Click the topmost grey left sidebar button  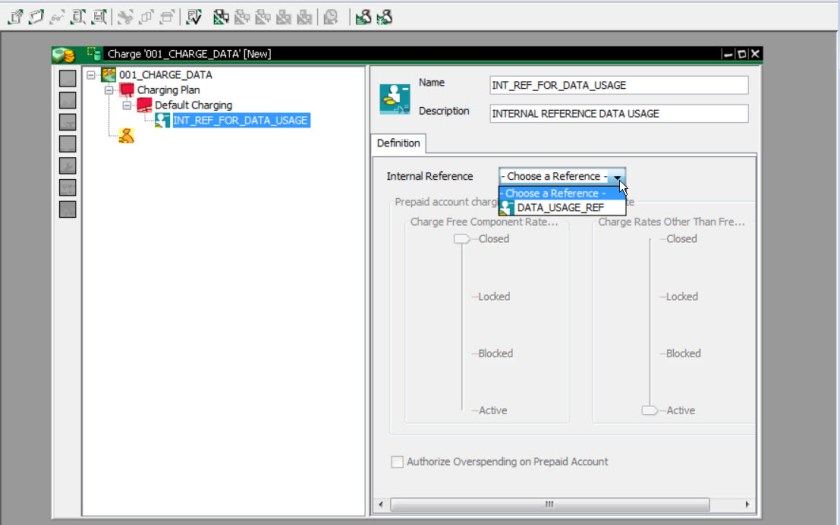click(x=68, y=78)
